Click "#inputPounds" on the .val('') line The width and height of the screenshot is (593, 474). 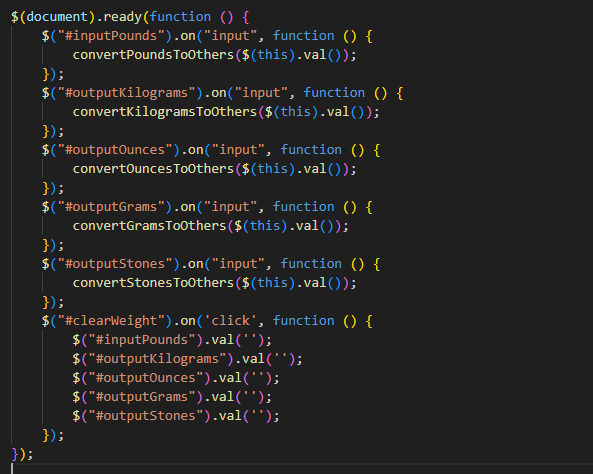tap(142, 340)
